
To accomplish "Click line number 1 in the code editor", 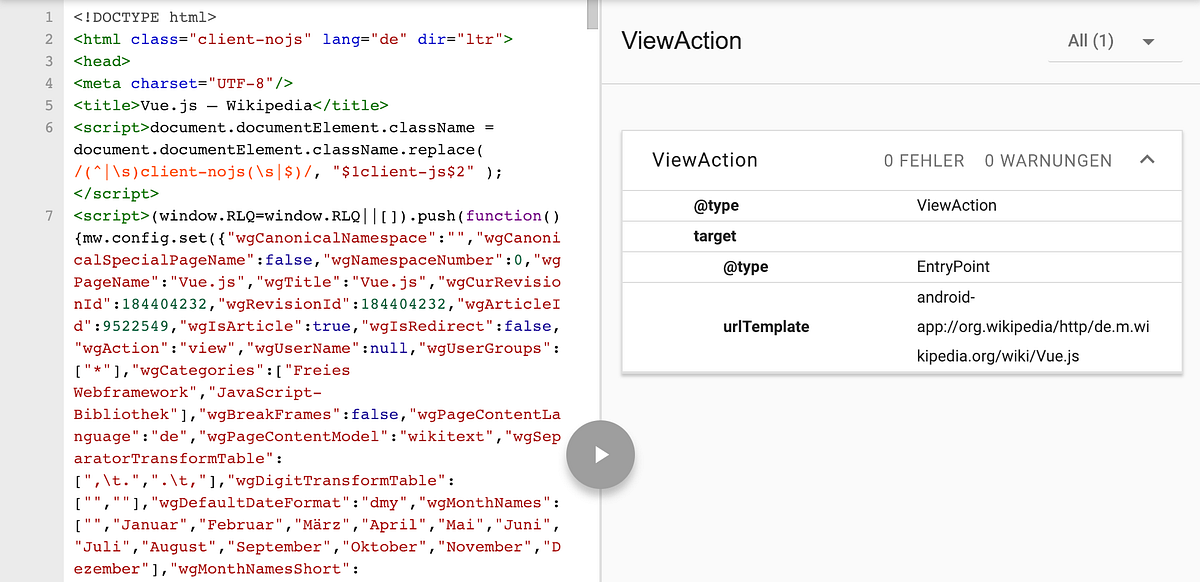I will point(47,16).
